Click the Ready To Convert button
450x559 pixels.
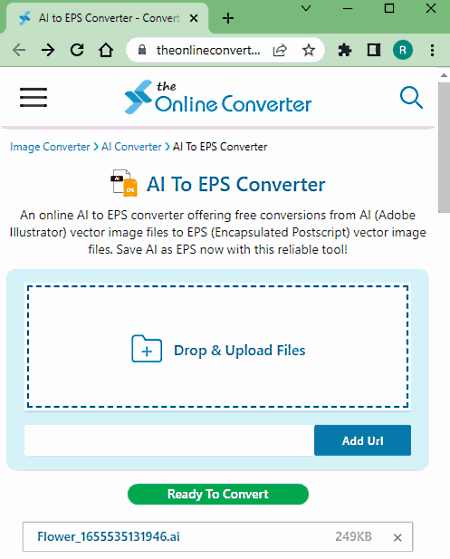coord(218,494)
